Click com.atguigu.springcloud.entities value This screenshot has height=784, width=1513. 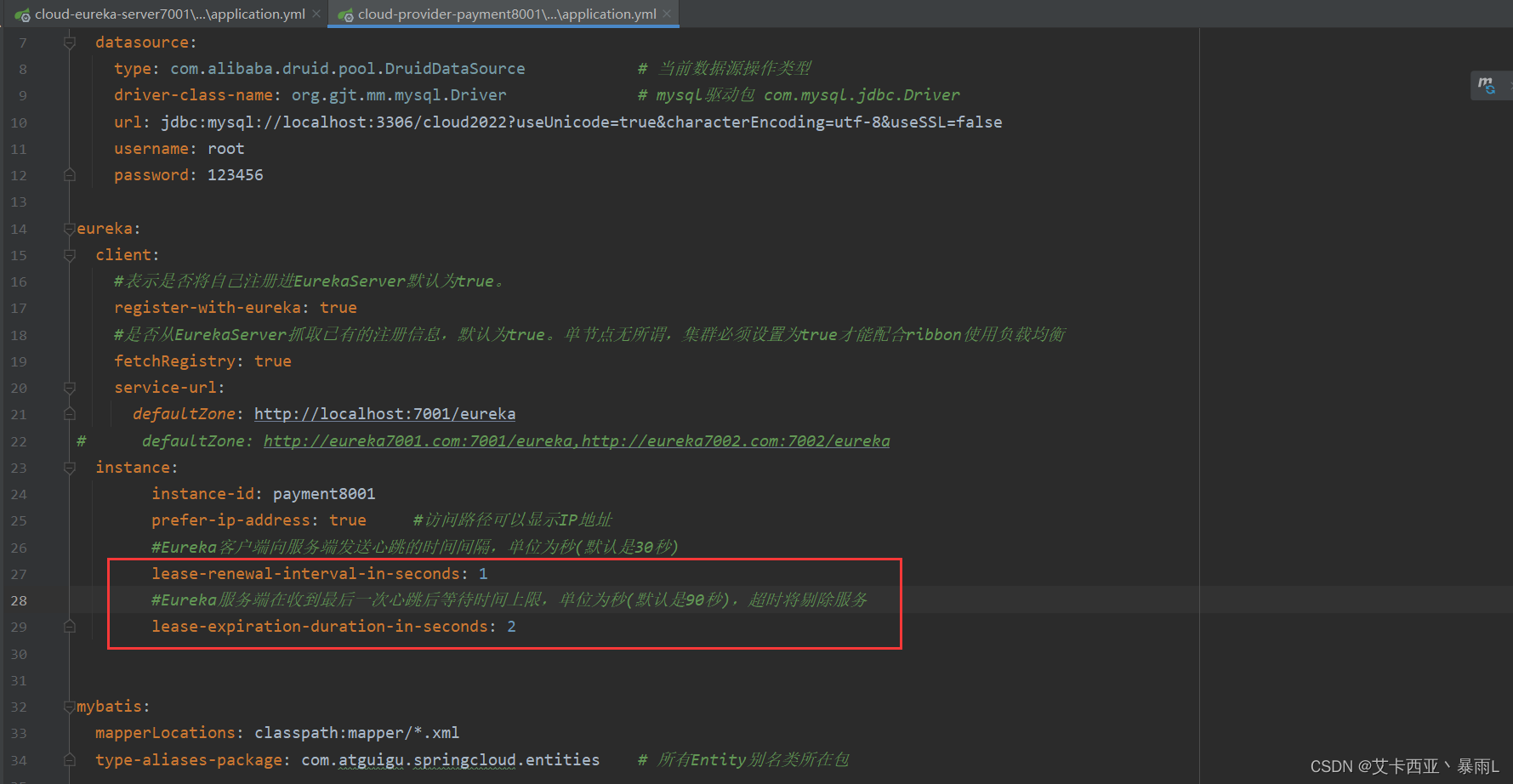(x=451, y=759)
